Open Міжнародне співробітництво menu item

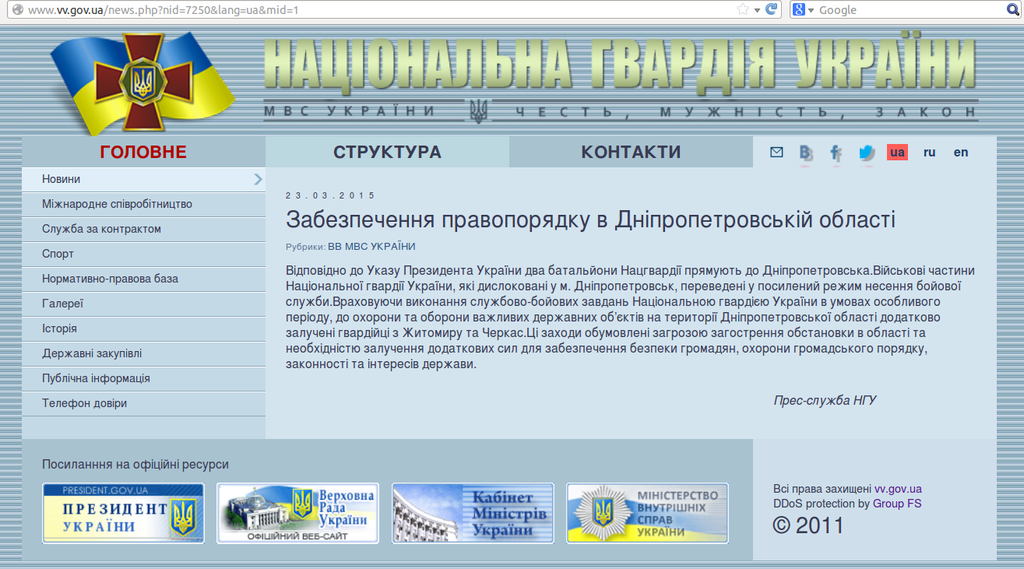144,204
